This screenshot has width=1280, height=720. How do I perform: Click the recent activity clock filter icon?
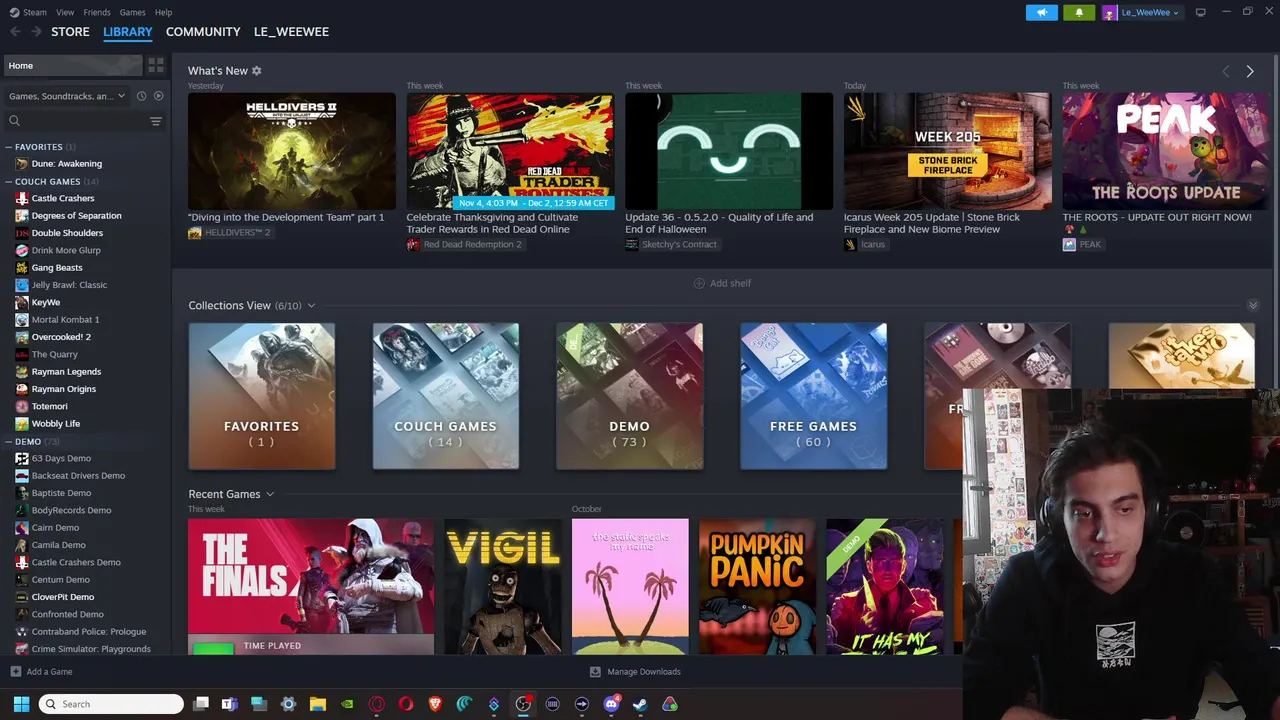coord(141,96)
